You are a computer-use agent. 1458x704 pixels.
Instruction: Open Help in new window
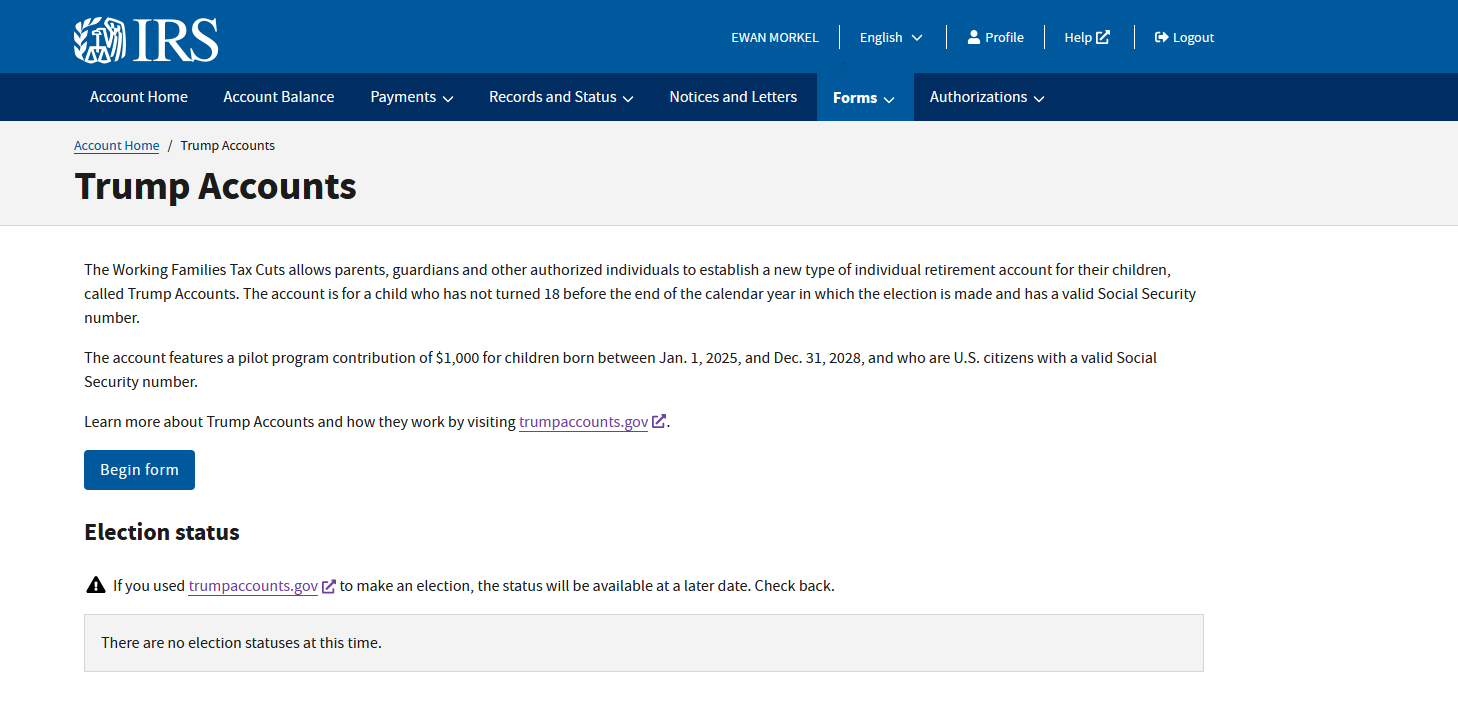pos(1087,37)
